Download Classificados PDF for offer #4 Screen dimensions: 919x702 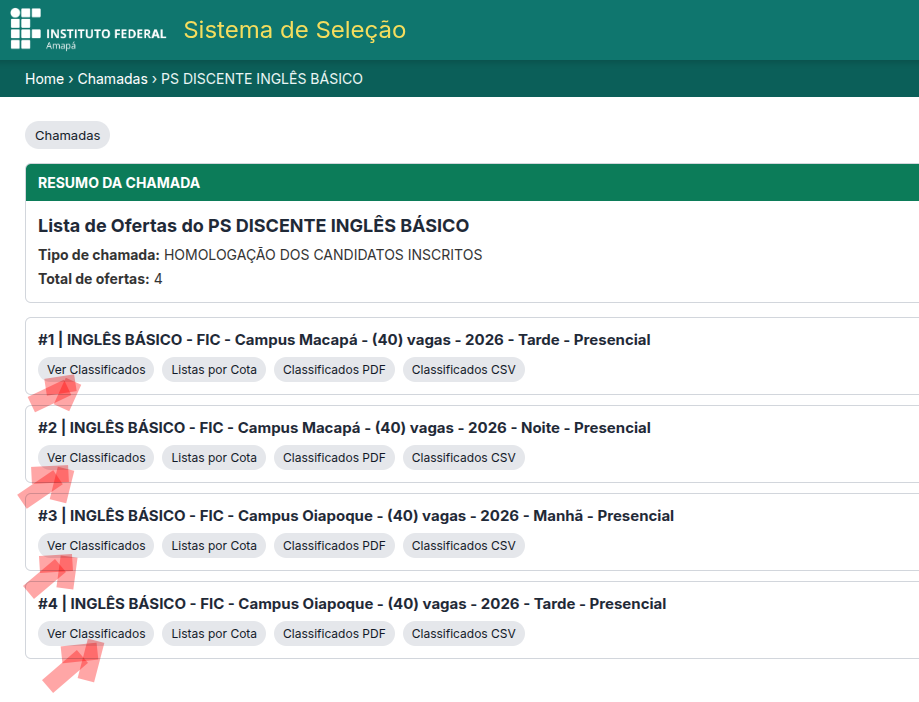point(334,634)
